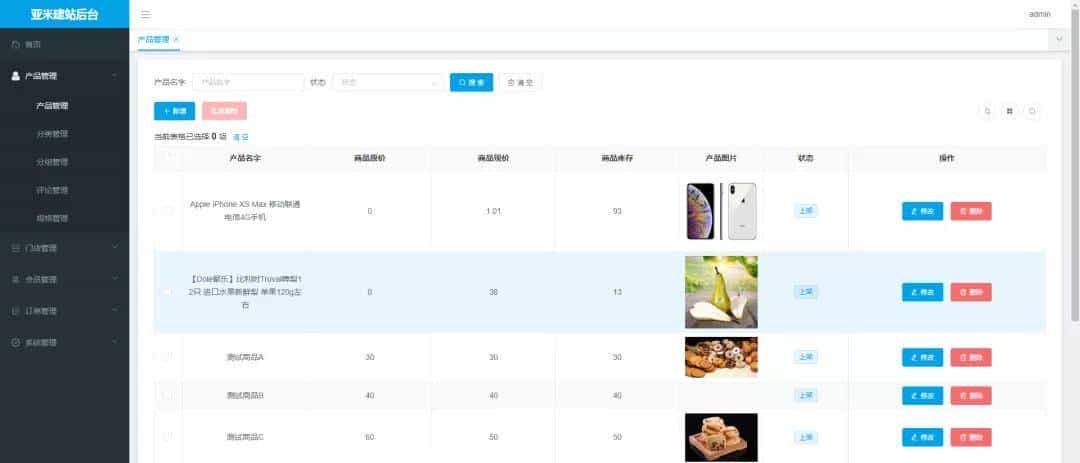Check the Dole pear product row checkbox

[x=168, y=292]
